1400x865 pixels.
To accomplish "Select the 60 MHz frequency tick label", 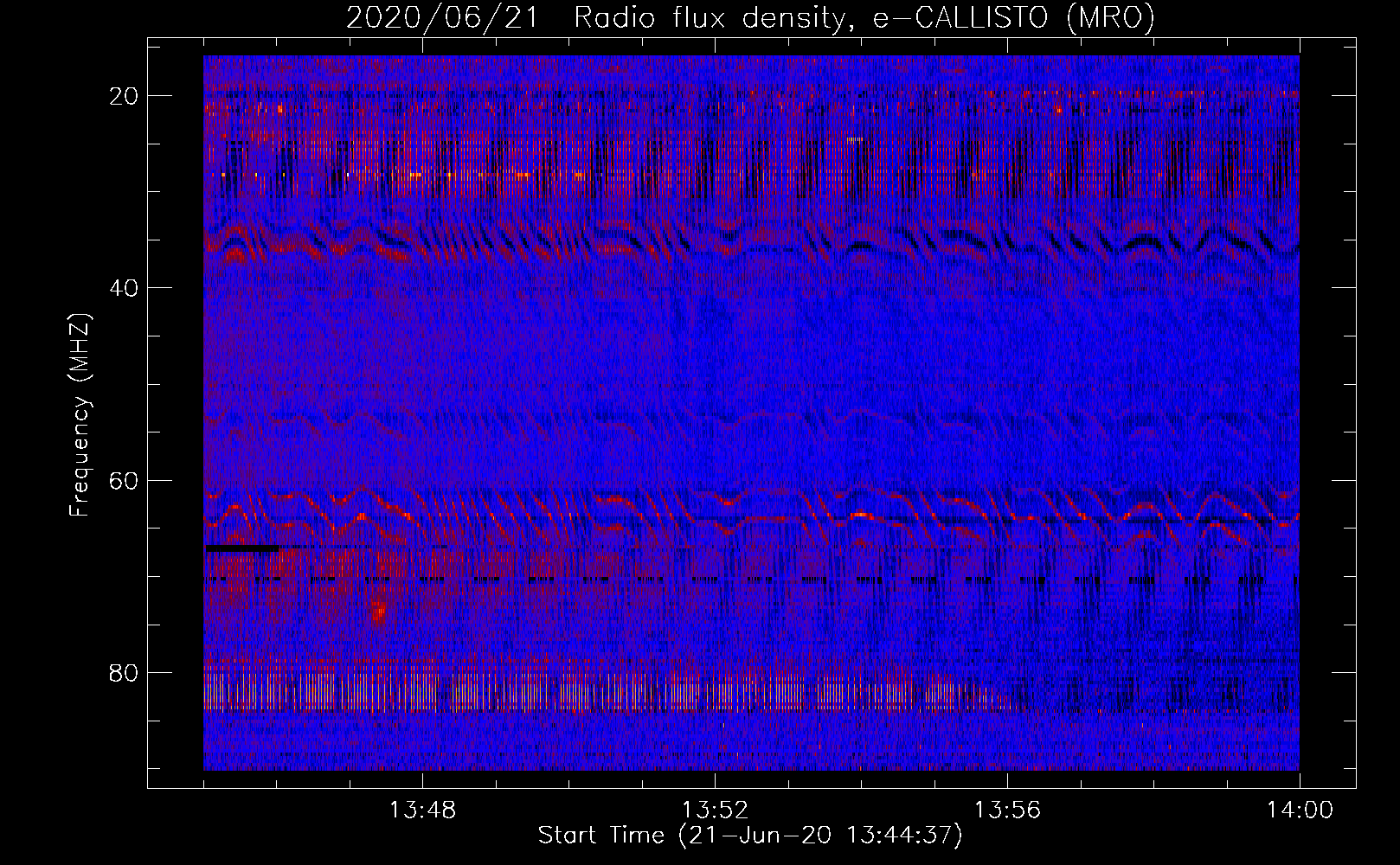I will point(124,480).
